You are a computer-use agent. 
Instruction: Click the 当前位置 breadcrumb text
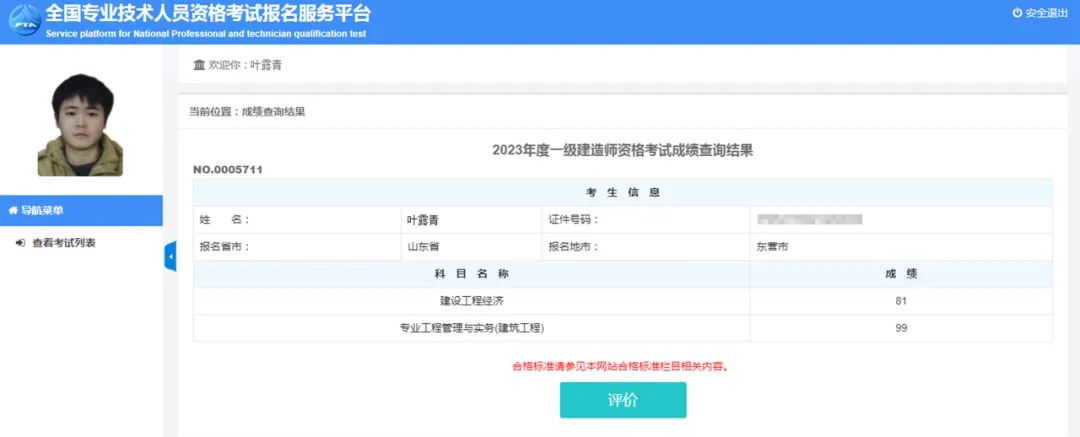coord(247,112)
